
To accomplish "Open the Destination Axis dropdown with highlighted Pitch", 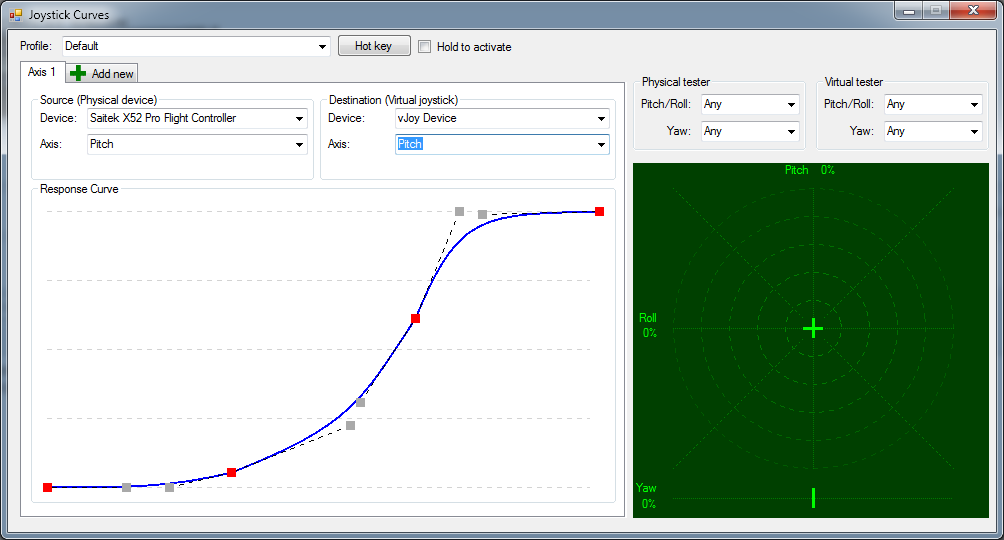I will [502, 144].
